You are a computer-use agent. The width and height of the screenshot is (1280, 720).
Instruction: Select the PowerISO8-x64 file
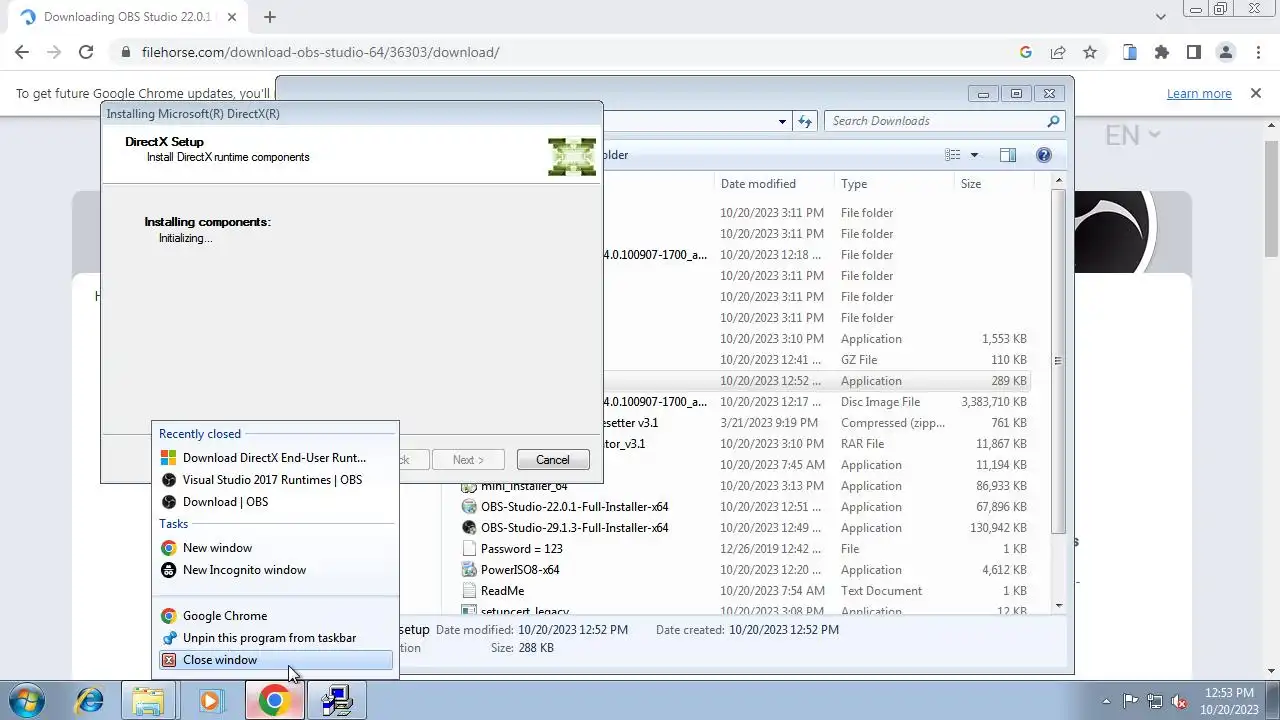pos(520,570)
